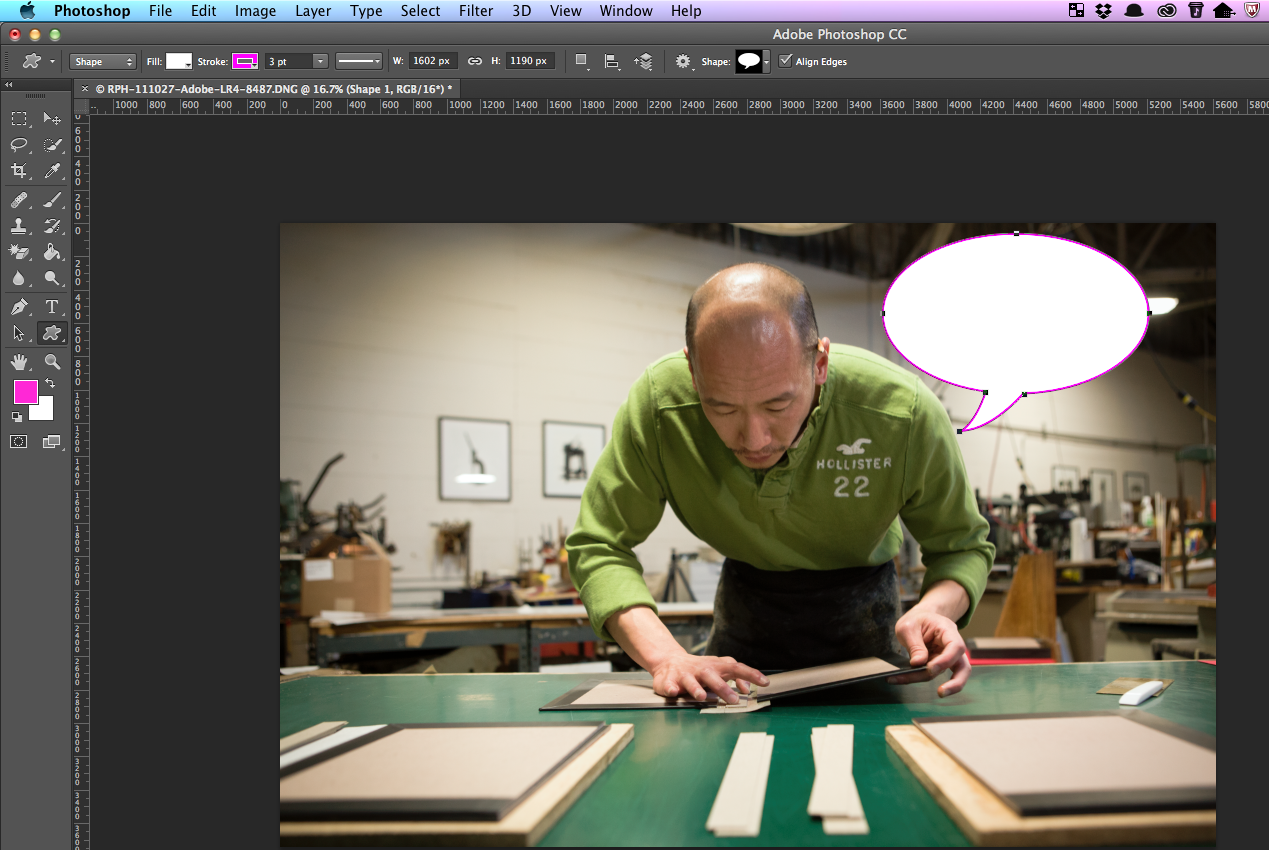
Task: Choose the Hand tool
Action: click(19, 362)
